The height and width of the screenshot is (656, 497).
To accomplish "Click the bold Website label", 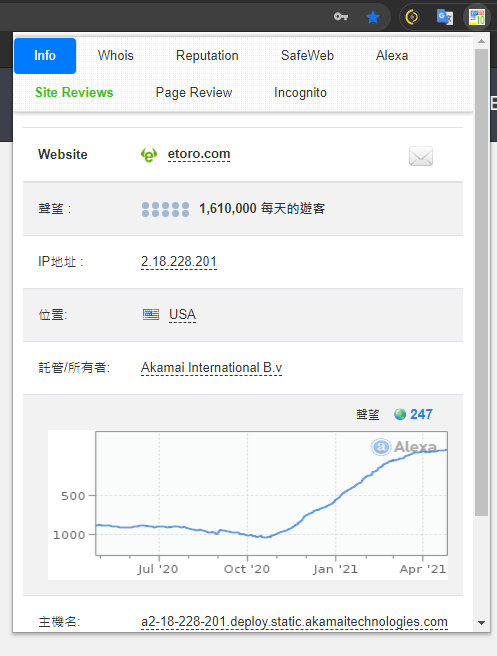I will (63, 154).
